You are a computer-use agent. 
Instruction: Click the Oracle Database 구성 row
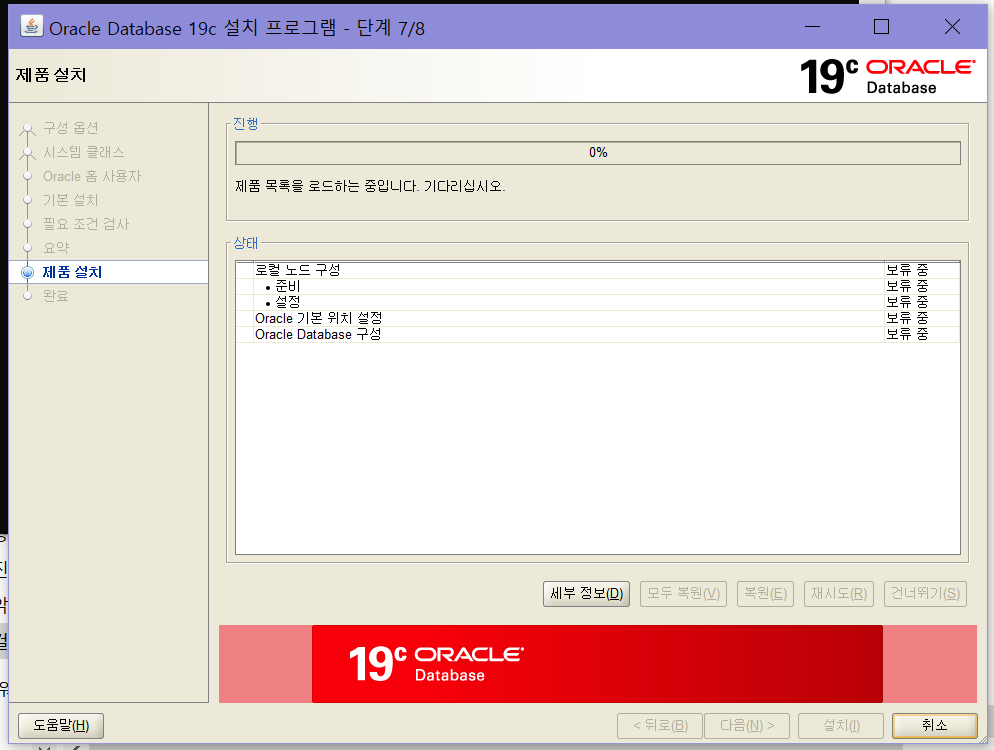(597, 334)
